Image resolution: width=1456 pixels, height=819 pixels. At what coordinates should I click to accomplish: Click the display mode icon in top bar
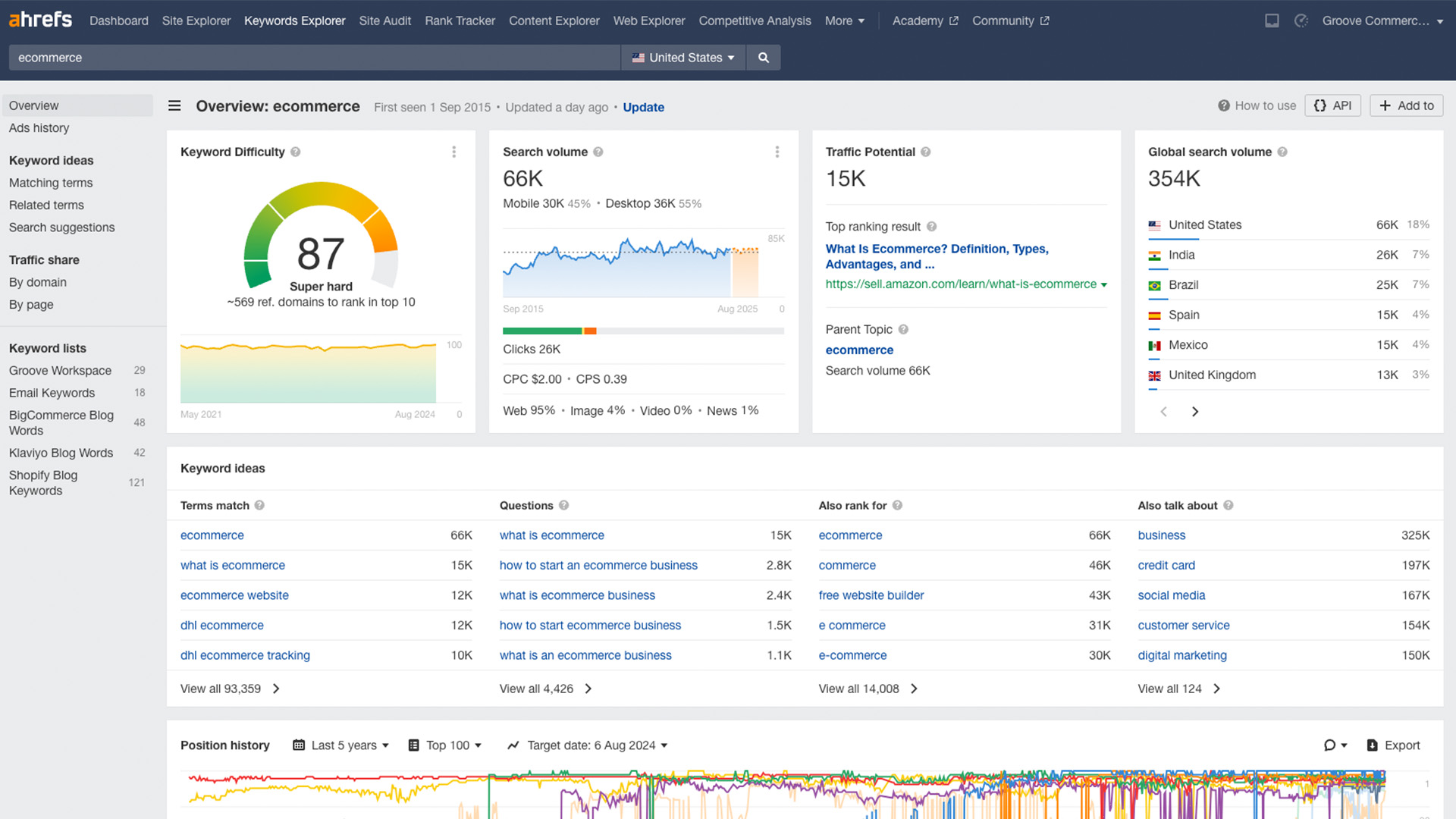(1272, 20)
